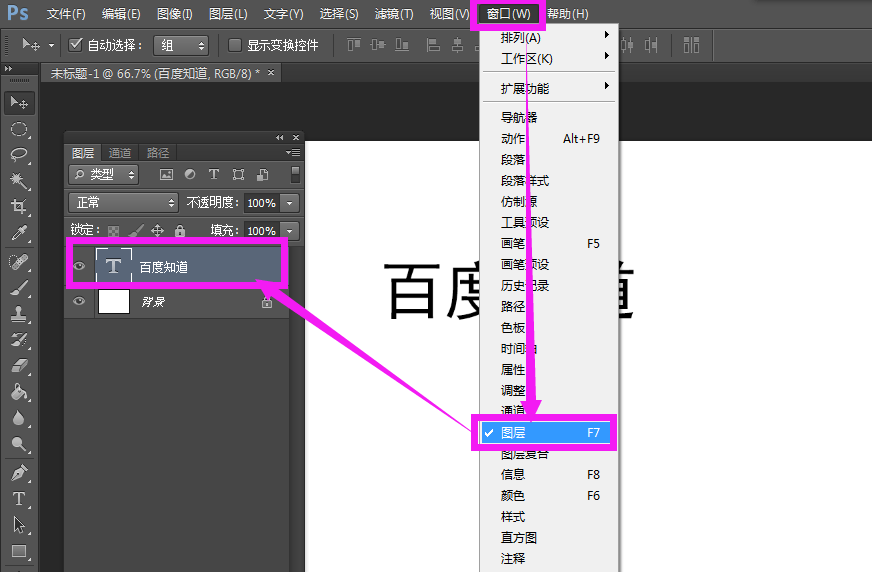Click align top edges icon

coord(354,45)
